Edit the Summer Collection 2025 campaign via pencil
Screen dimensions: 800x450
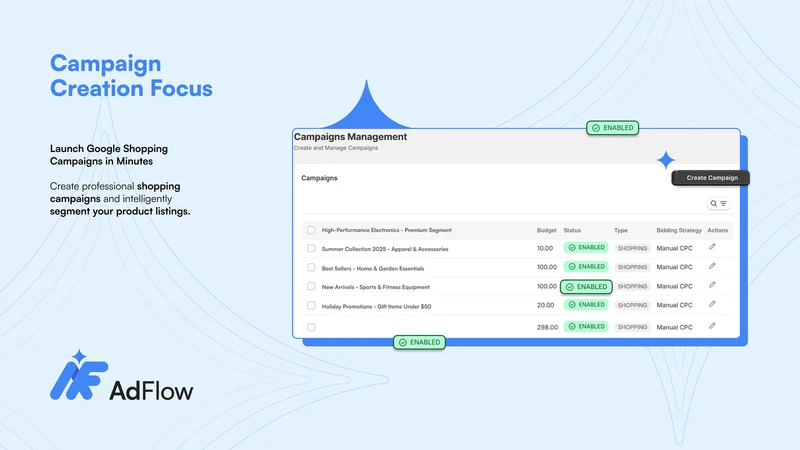pyautogui.click(x=712, y=247)
